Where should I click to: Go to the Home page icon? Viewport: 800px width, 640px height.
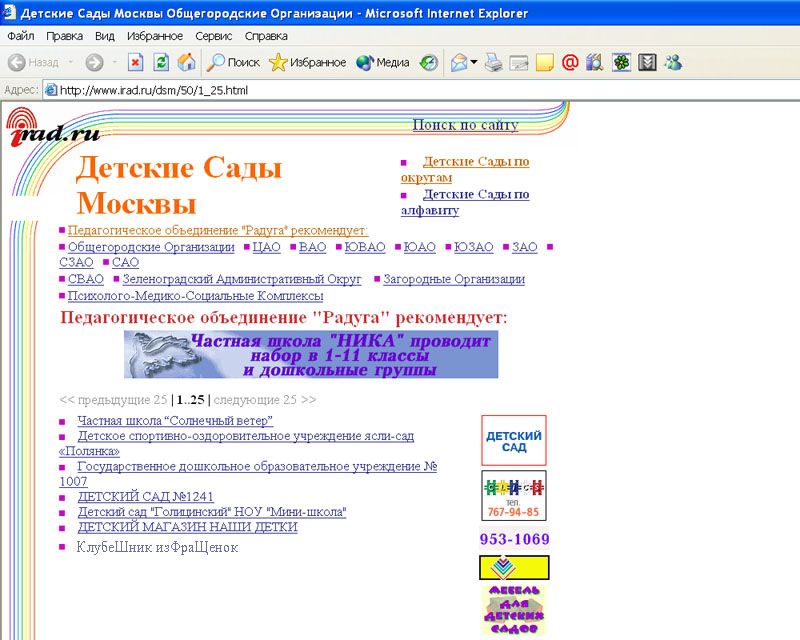coord(186,62)
